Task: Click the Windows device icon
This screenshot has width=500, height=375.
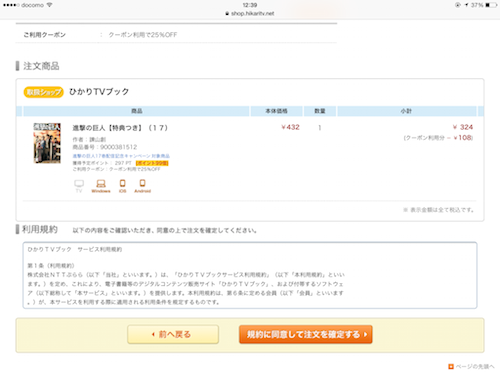Action: point(101,186)
